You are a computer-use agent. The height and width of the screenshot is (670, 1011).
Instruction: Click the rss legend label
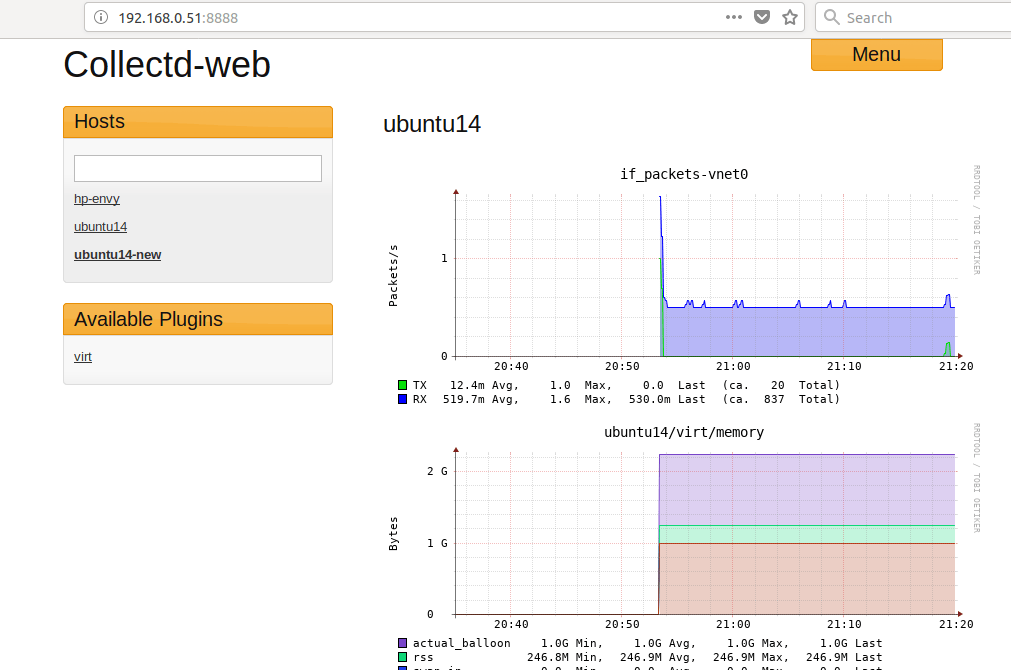click(x=423, y=657)
